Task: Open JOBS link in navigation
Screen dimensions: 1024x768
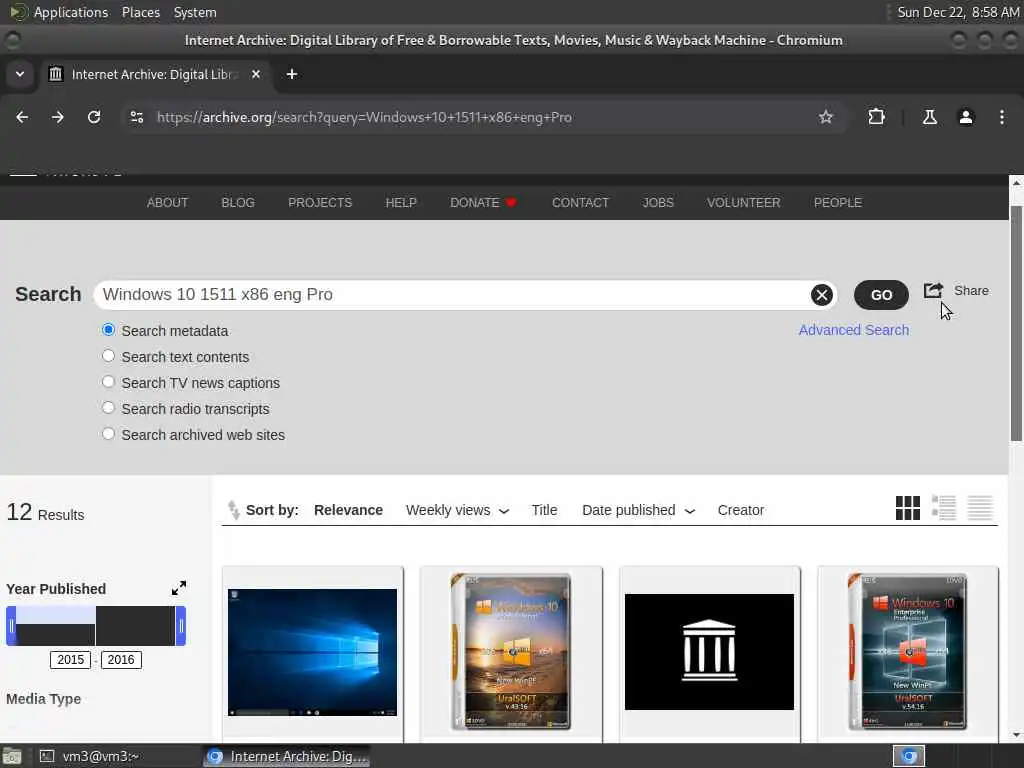Action: click(658, 202)
